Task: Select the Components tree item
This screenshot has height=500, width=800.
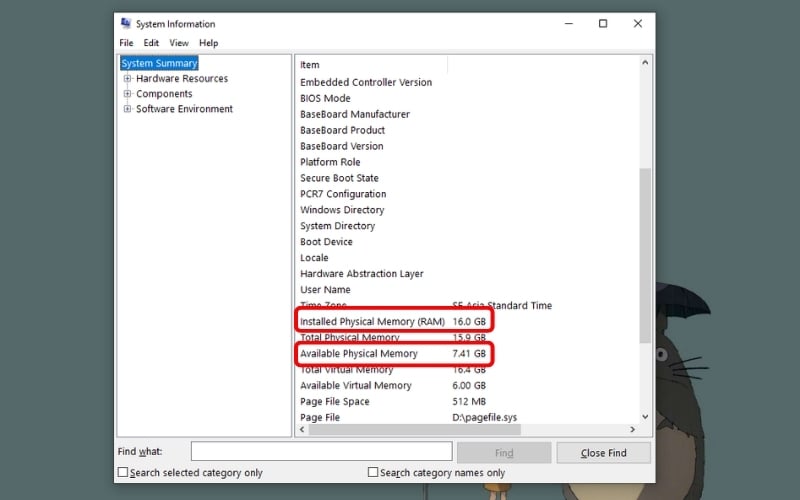Action: coord(164,94)
